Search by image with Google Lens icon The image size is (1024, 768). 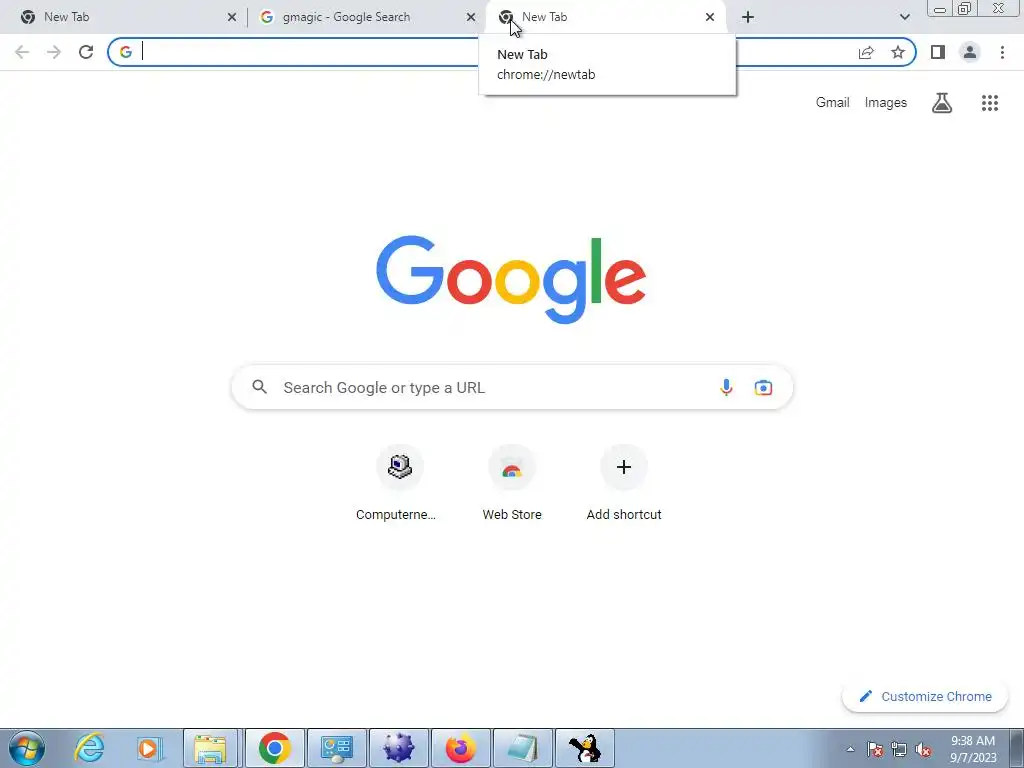(763, 387)
